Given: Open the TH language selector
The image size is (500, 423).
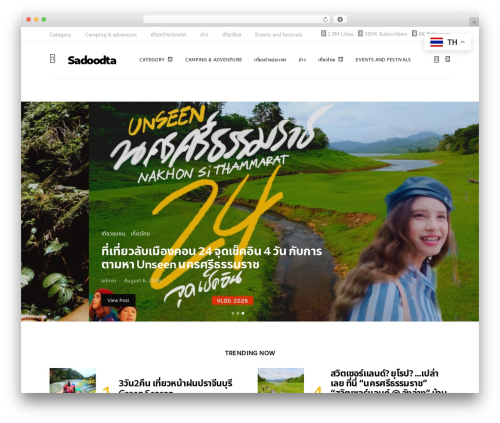Looking at the screenshot, I should [448, 42].
